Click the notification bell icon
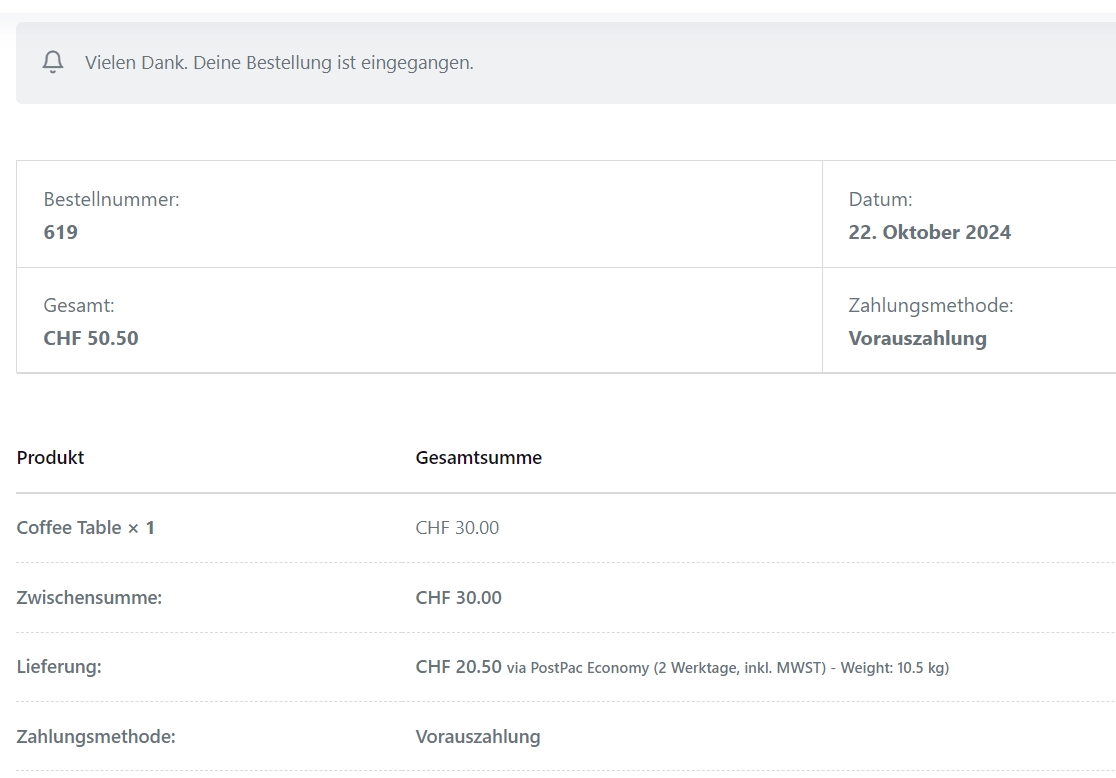The image size is (1116, 778). [53, 62]
